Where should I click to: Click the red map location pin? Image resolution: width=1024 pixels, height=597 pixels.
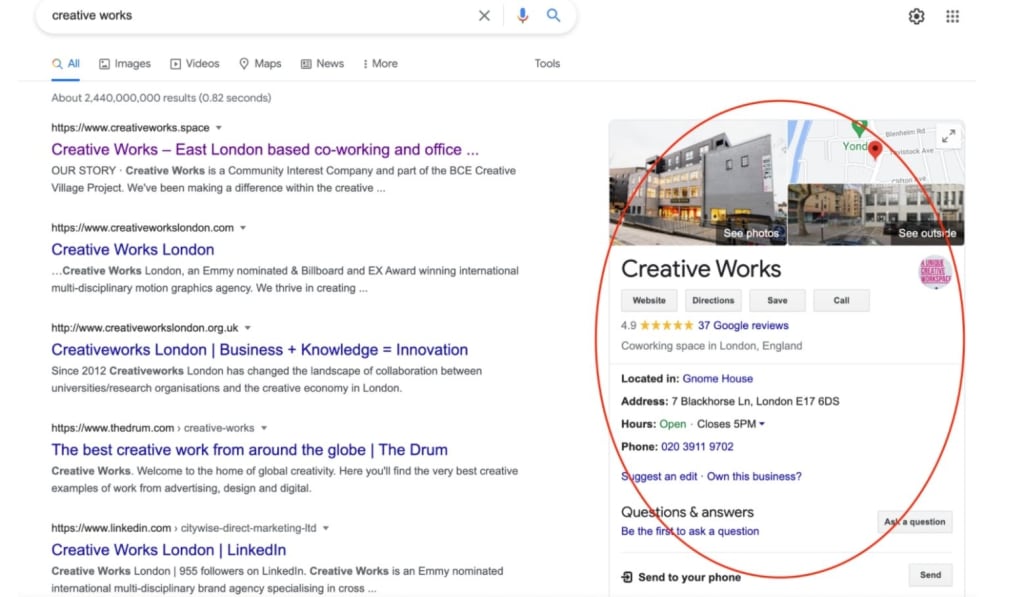(x=875, y=150)
